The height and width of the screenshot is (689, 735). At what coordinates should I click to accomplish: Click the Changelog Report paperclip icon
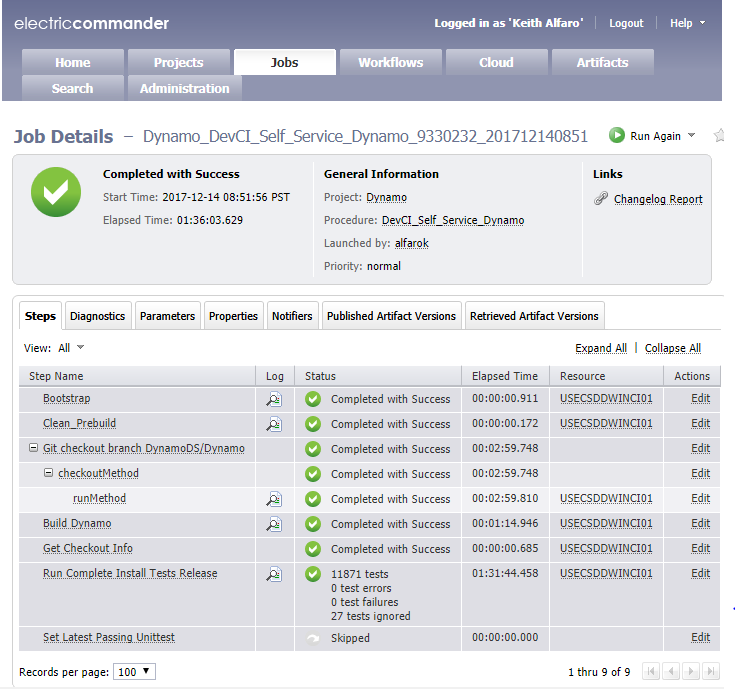[x=601, y=199]
